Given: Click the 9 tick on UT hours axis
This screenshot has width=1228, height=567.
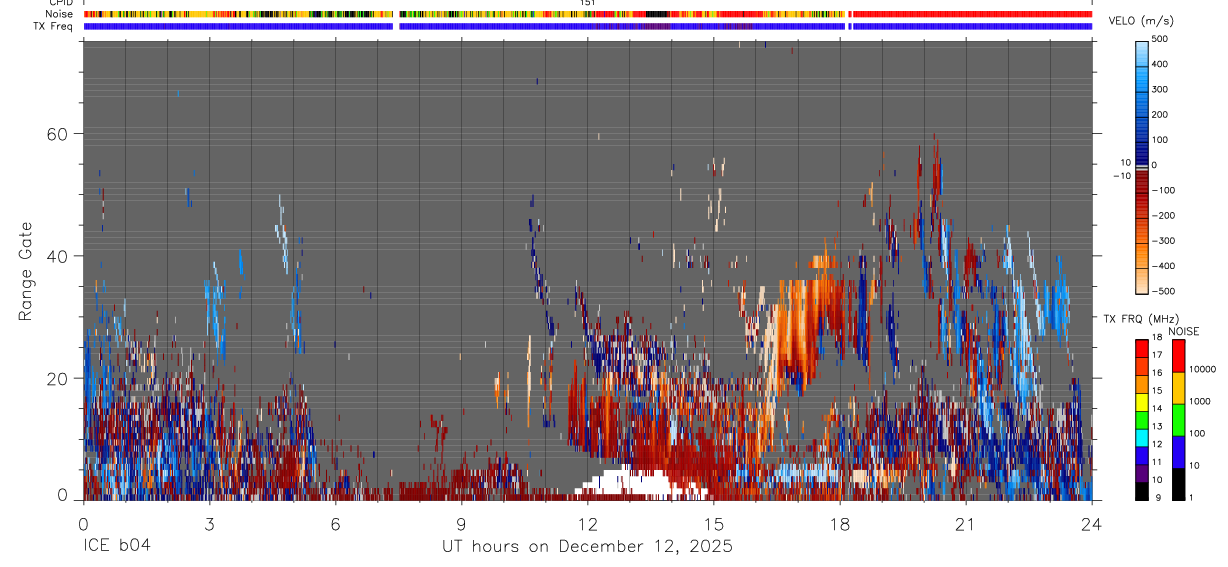Looking at the screenshot, I should coord(461,524).
